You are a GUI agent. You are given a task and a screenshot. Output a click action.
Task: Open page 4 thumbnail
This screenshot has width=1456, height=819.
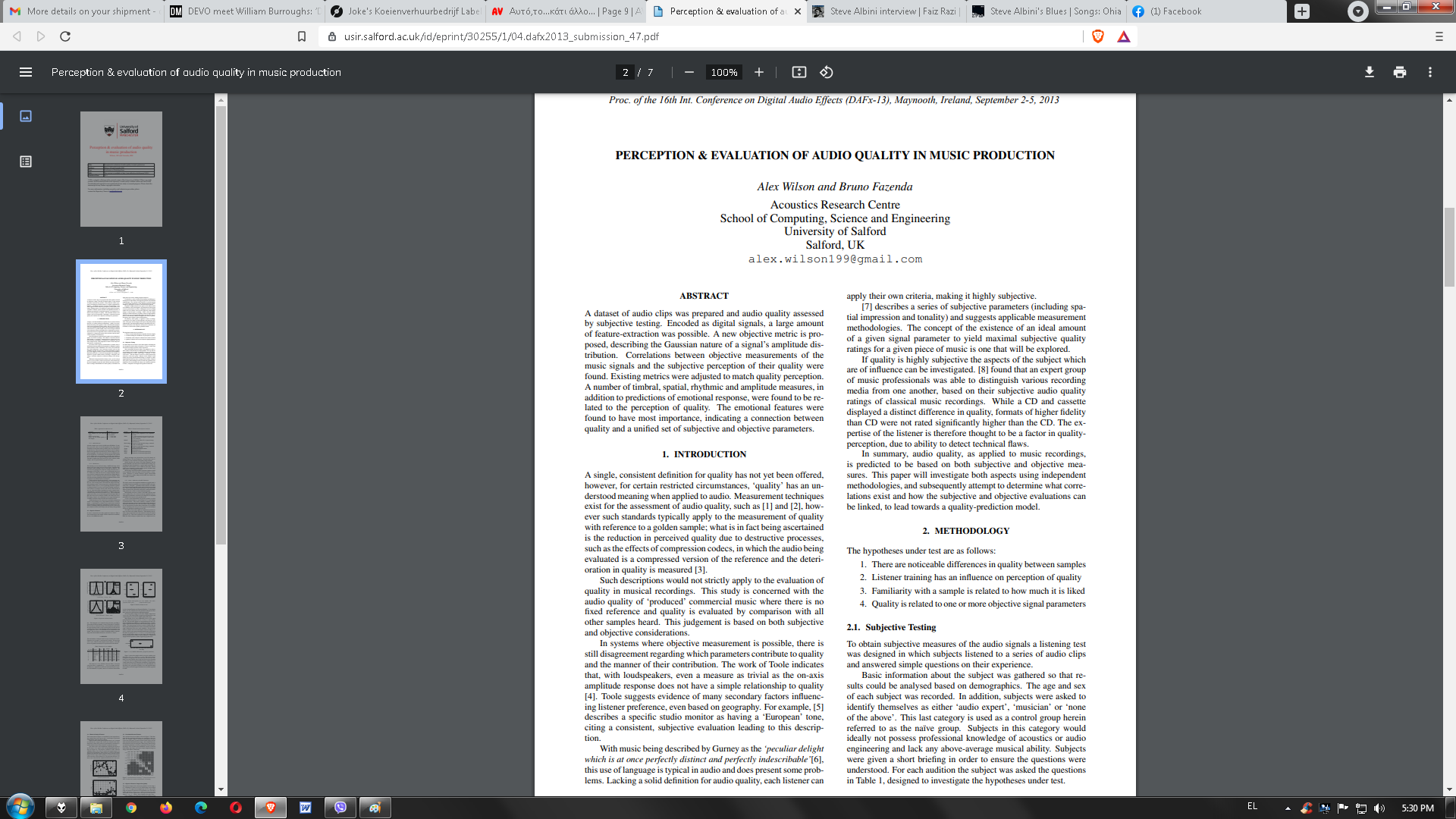coord(121,626)
